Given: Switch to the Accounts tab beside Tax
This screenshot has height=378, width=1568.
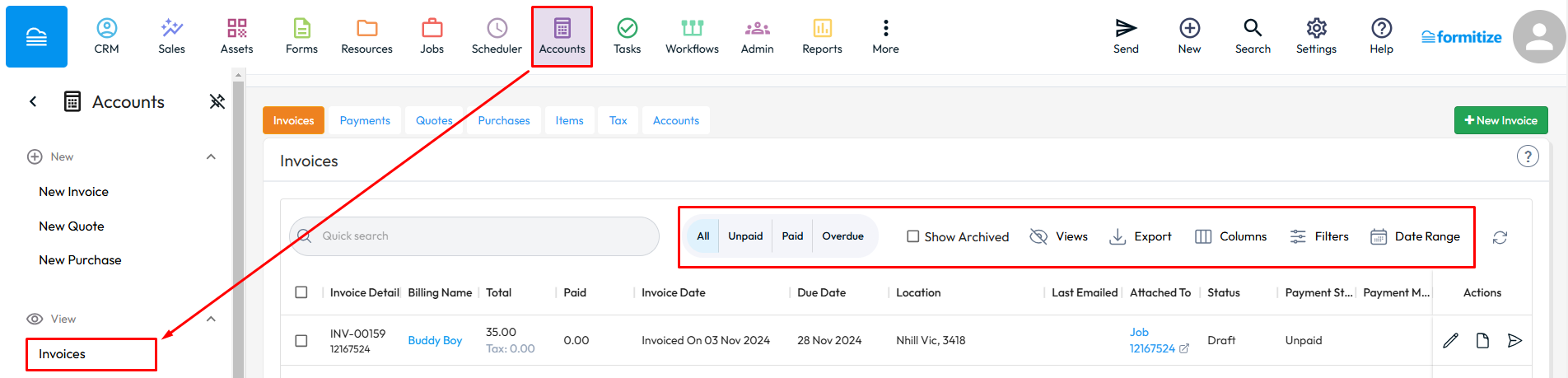Looking at the screenshot, I should click(x=675, y=120).
